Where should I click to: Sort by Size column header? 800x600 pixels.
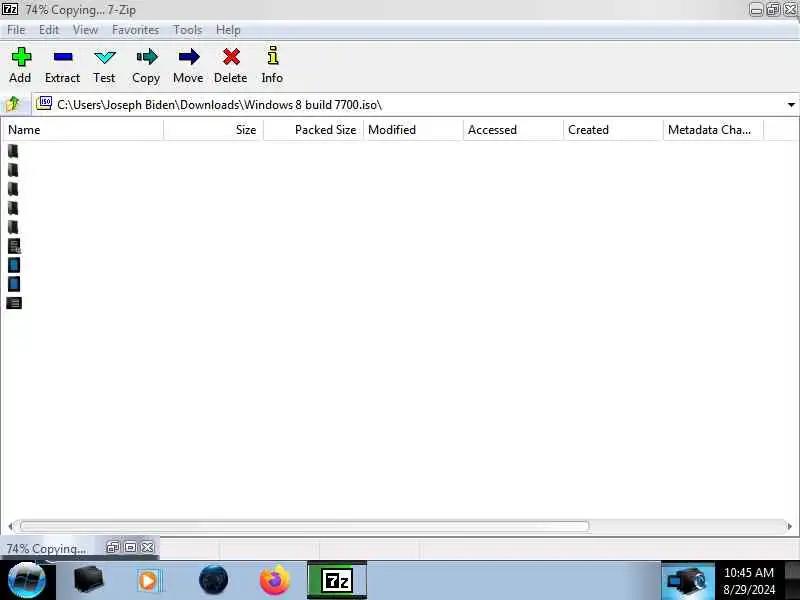[213, 130]
